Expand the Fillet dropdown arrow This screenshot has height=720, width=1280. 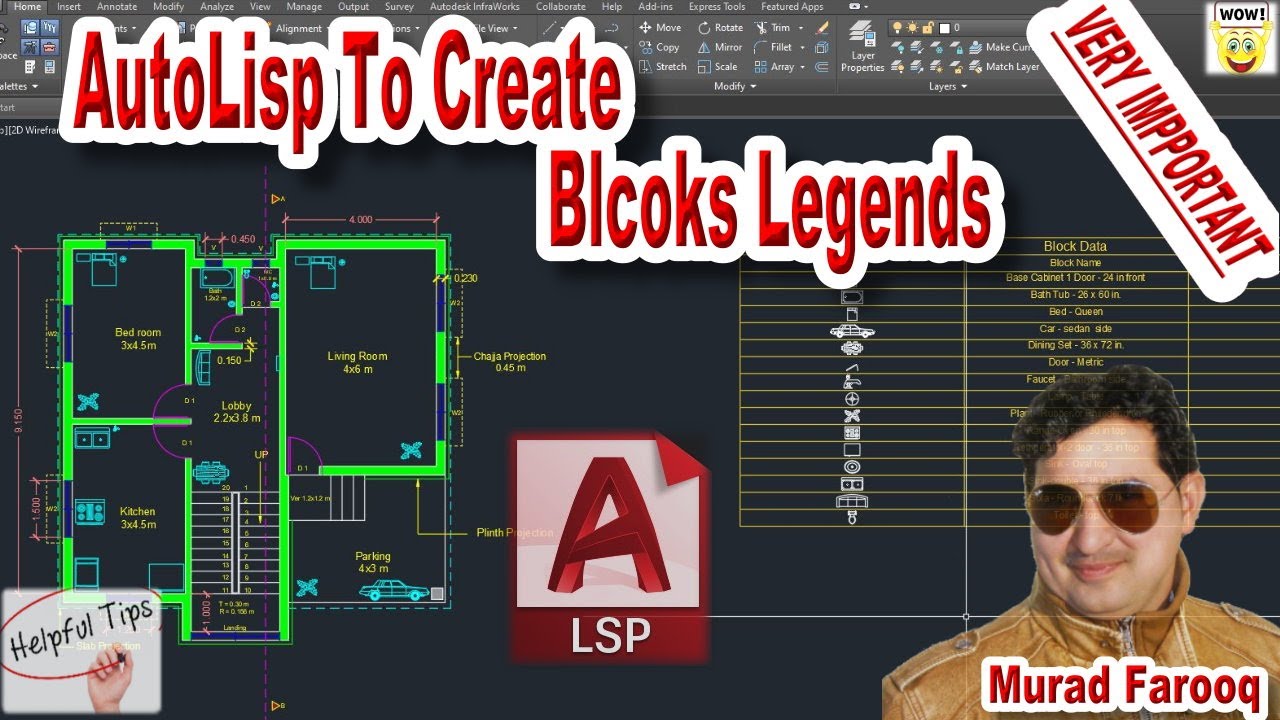click(802, 47)
